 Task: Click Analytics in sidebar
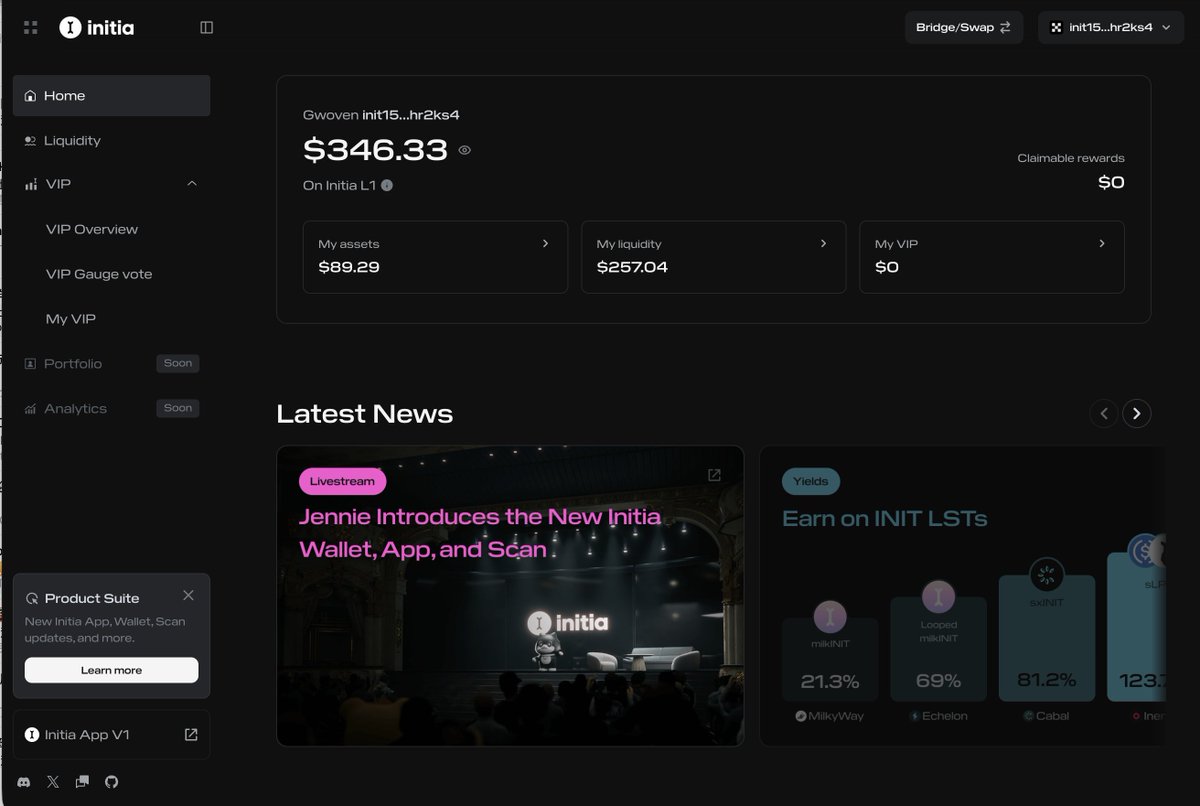tap(75, 409)
